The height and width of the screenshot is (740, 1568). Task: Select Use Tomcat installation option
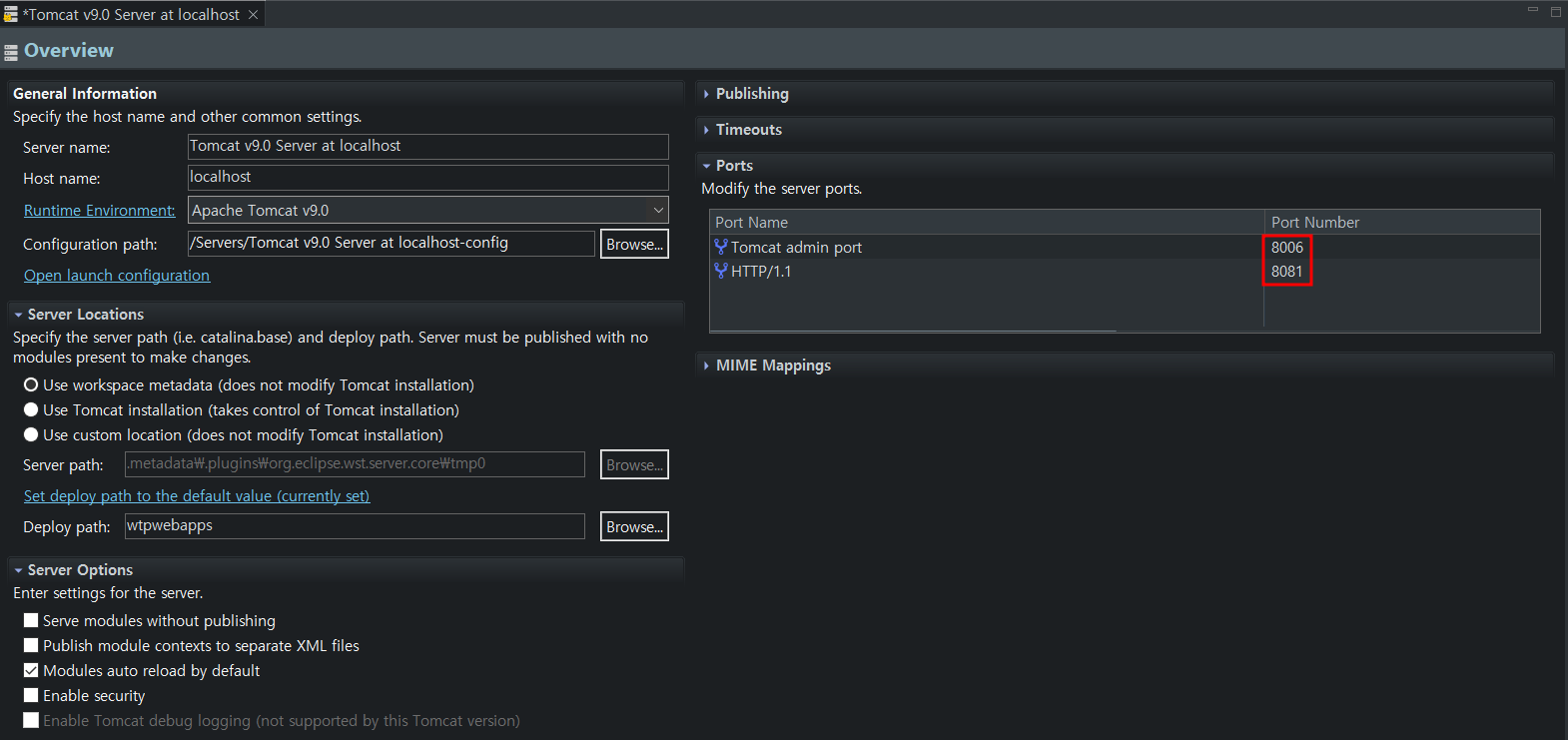pos(31,409)
